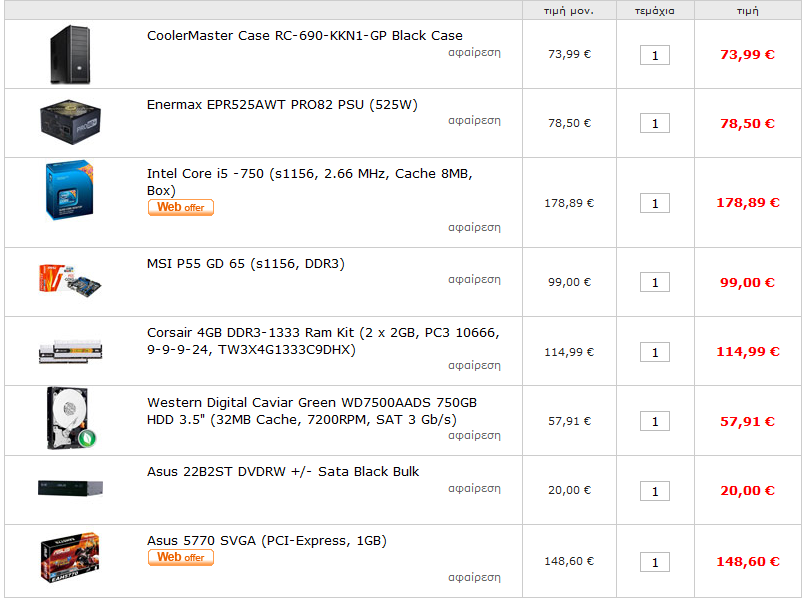Click the Asus DVDRW drive thumbnail
This screenshot has height=600, width=805.
70,488
